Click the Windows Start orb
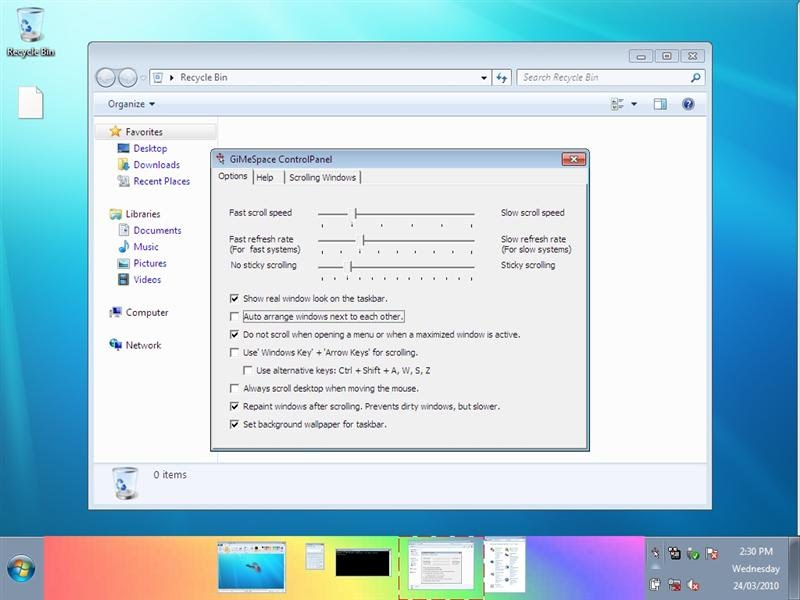The width and height of the screenshot is (800, 600). coord(20,569)
